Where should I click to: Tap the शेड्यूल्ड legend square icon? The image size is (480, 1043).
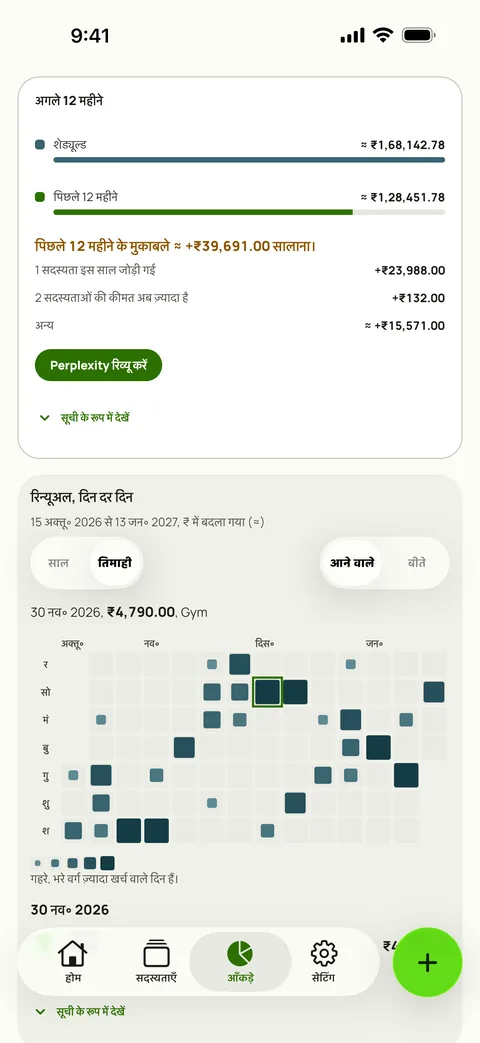pos(40,144)
